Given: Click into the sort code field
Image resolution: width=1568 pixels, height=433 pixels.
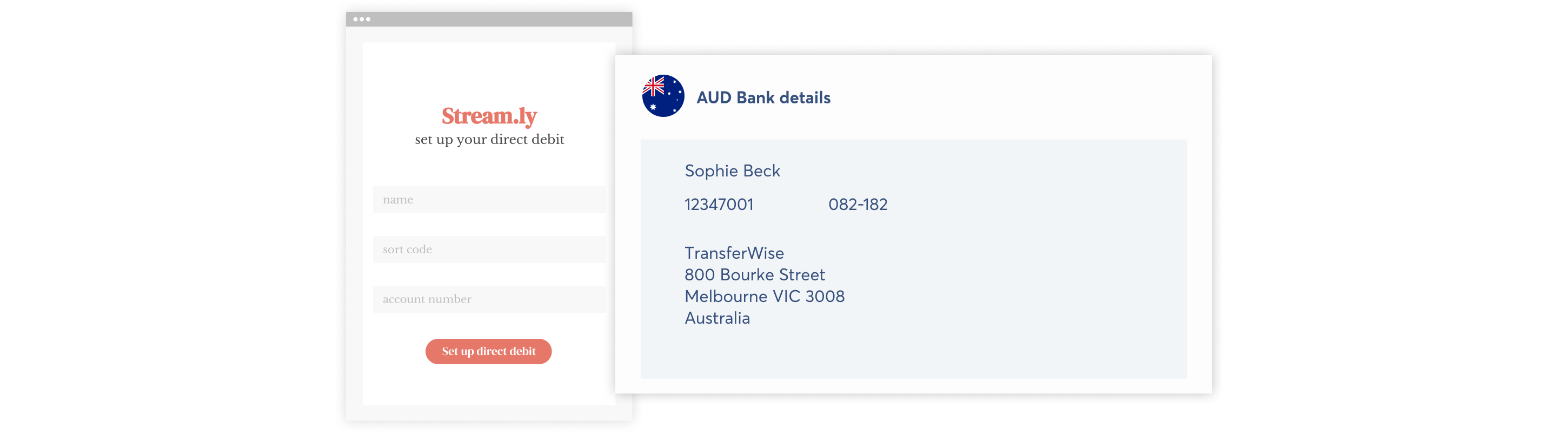Looking at the screenshot, I should (x=489, y=250).
